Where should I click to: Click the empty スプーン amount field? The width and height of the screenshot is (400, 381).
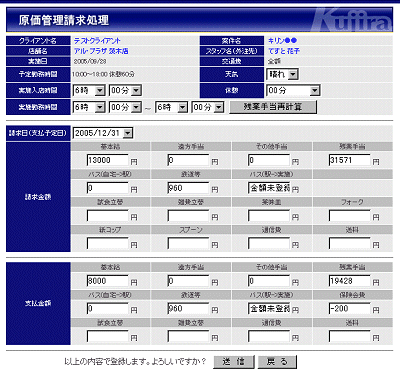tap(188, 244)
